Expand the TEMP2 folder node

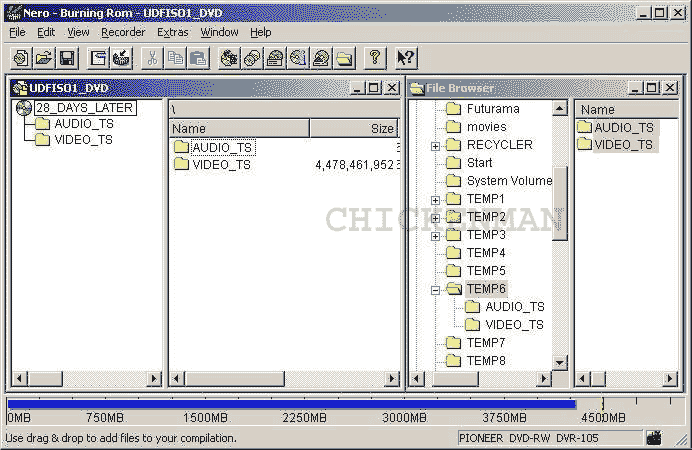click(436, 218)
